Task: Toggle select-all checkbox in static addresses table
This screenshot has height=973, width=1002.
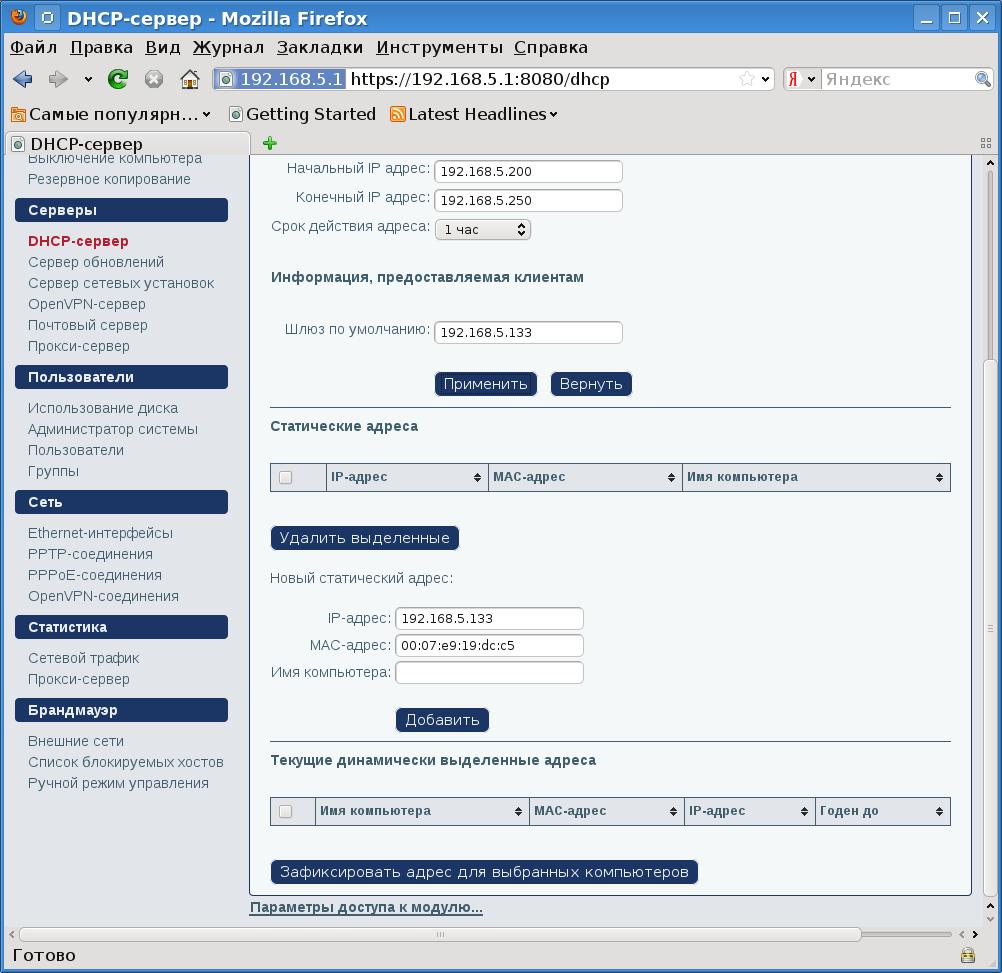Action: click(x=286, y=478)
